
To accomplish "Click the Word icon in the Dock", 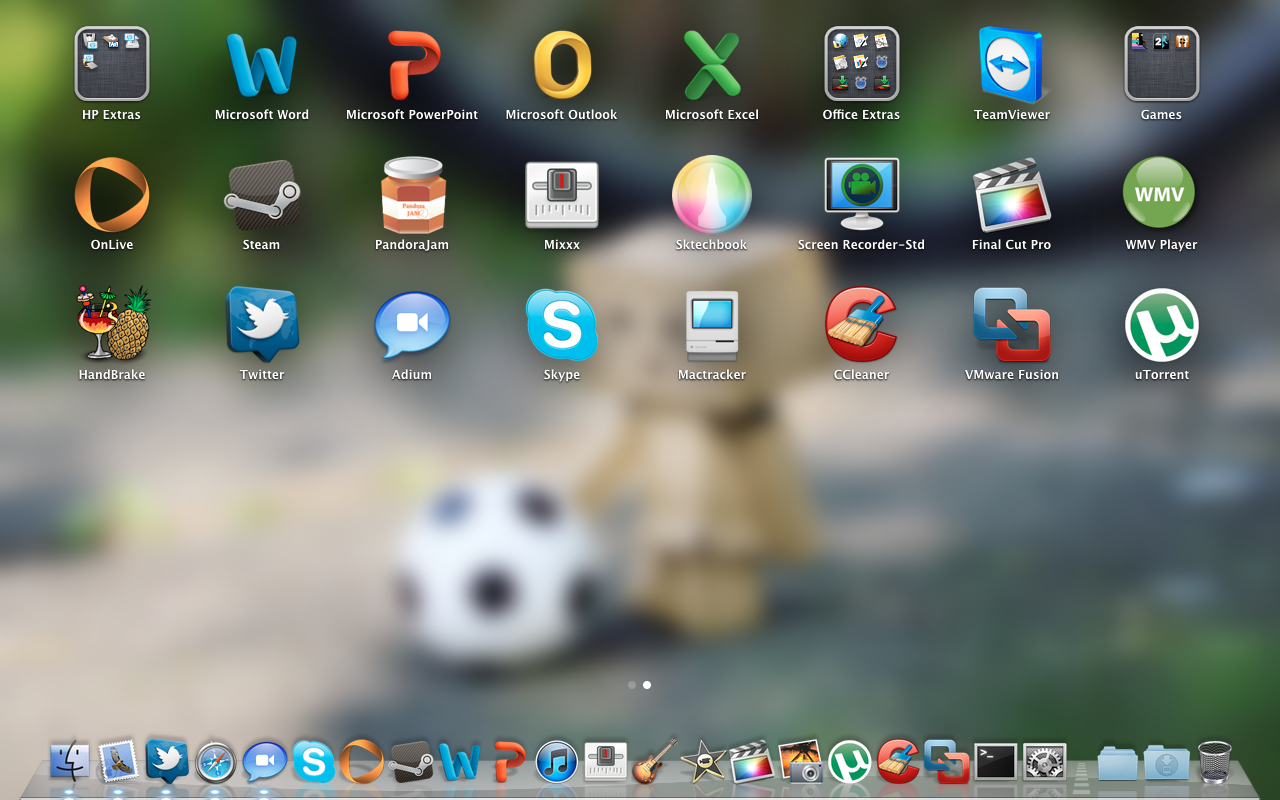I will [x=460, y=762].
